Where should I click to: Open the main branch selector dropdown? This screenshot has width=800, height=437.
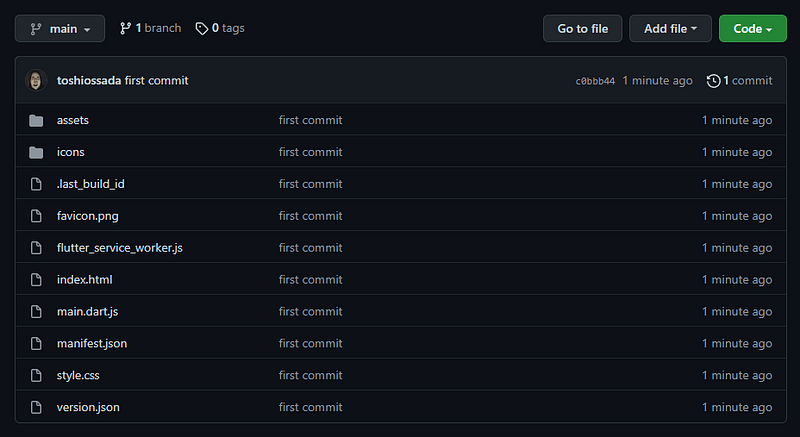coord(60,29)
